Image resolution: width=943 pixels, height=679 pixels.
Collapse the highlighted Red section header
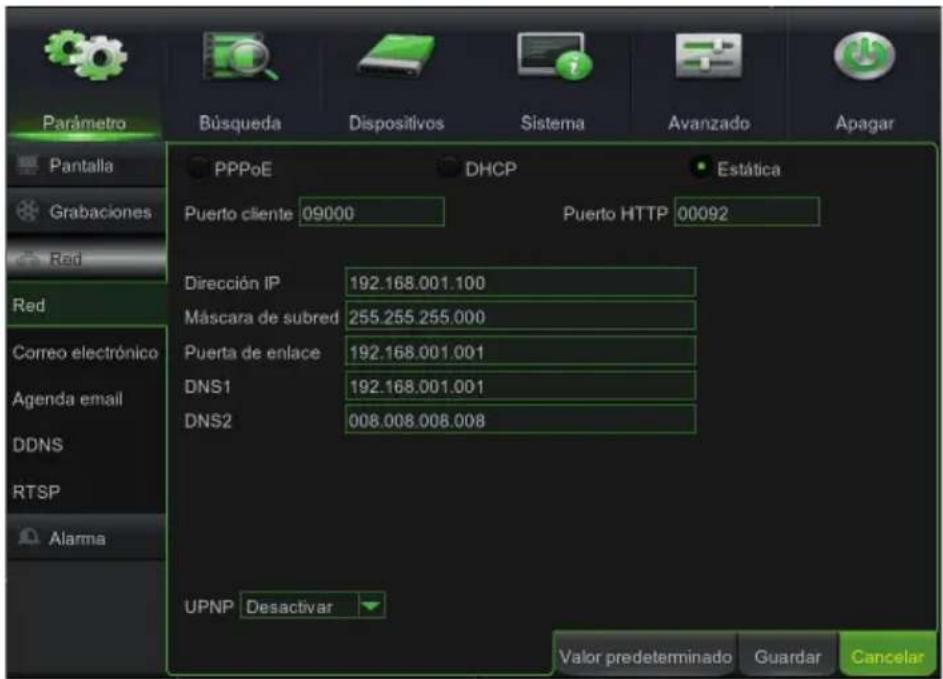86,259
